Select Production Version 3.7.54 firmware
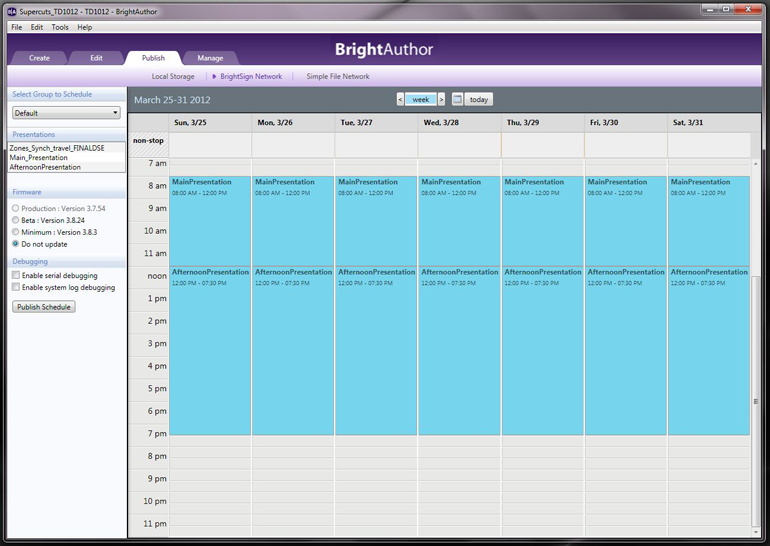Viewport: 770px width, 546px height. (x=16, y=208)
